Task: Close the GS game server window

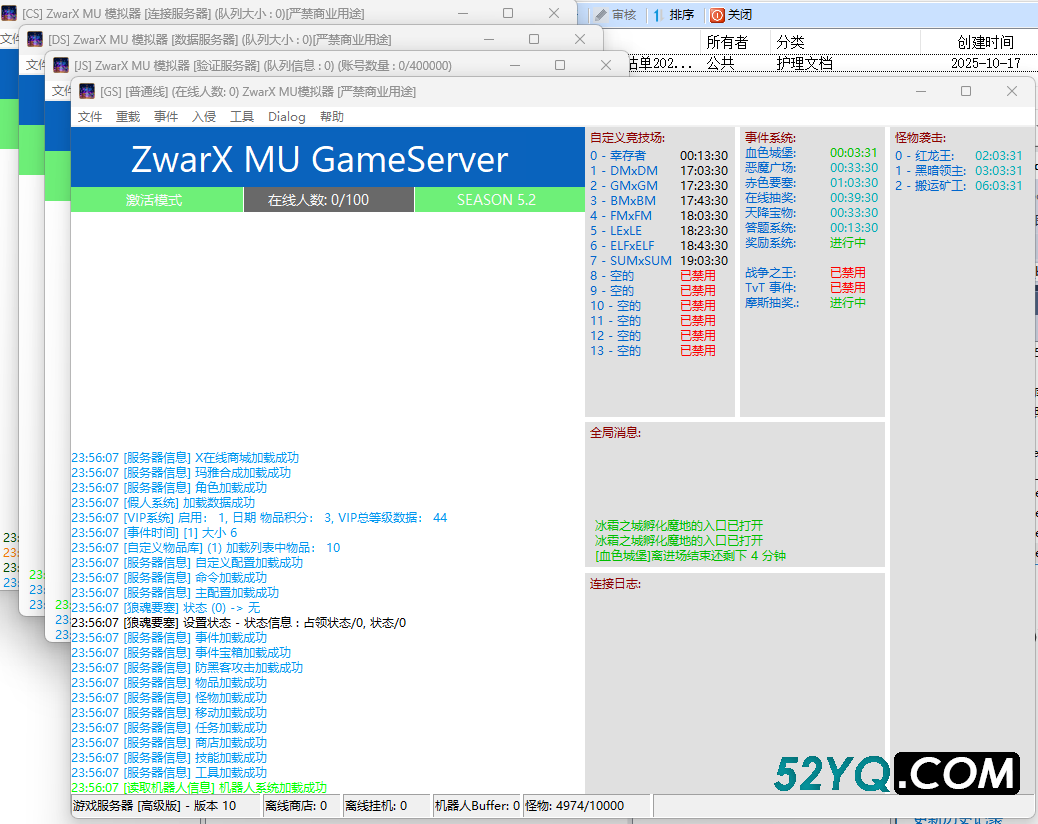Action: pyautogui.click(x=1012, y=91)
